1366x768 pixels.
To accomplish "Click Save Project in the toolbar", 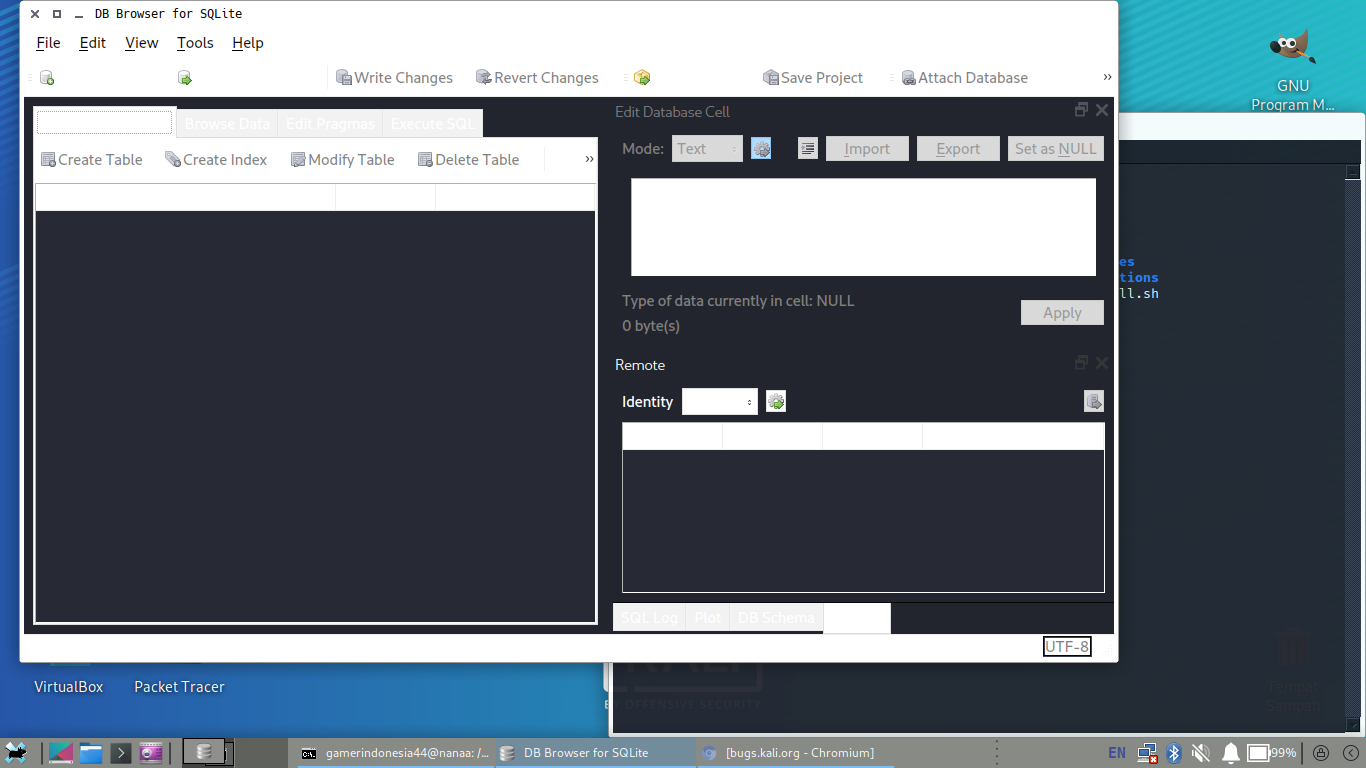I will (x=813, y=78).
